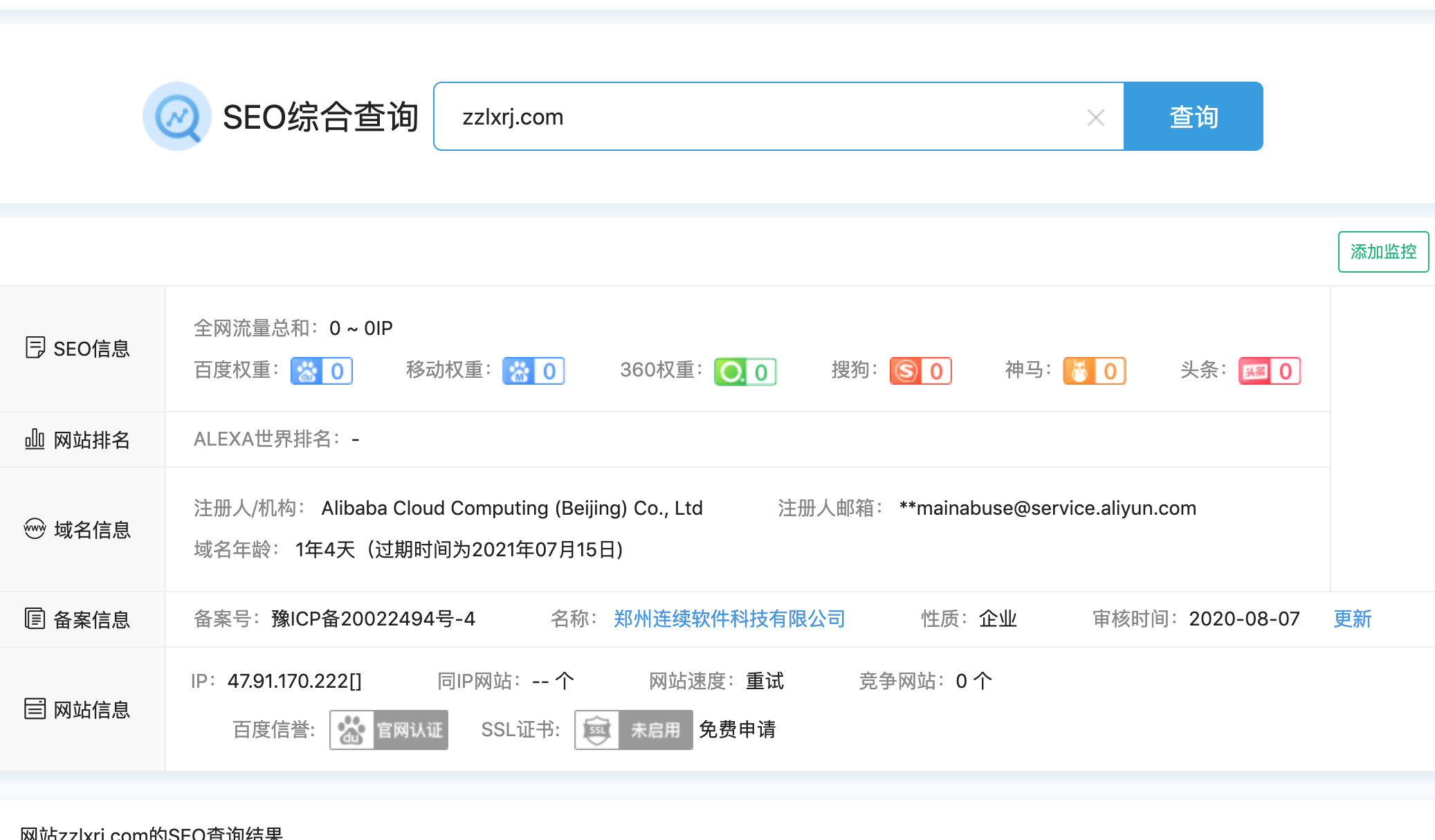Viewport: 1435px width, 840px height.
Task: Click the 同IP网站 value -- 个
Action: pos(553,681)
